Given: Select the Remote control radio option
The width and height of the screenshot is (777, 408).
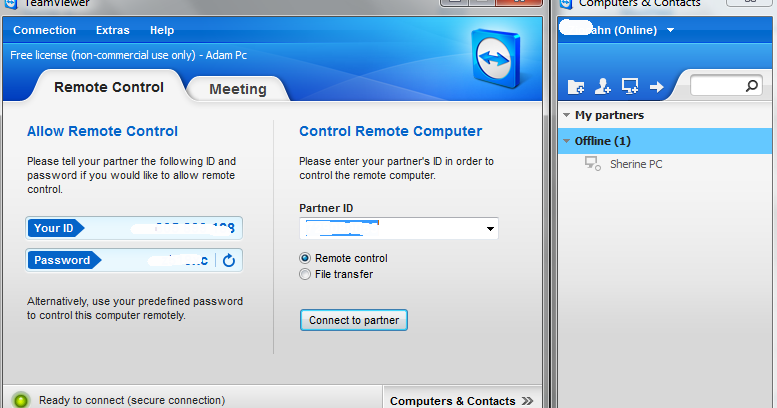Looking at the screenshot, I should click(306, 258).
